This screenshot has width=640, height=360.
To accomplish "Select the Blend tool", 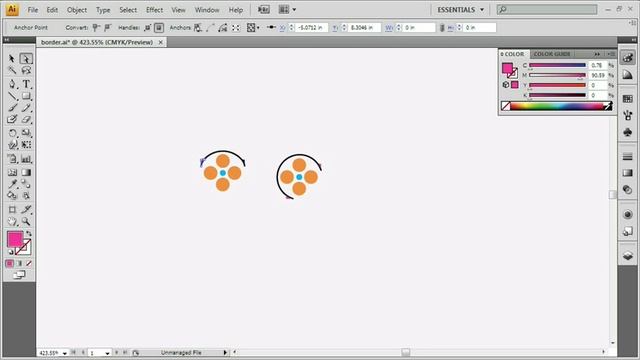I will click(26, 184).
